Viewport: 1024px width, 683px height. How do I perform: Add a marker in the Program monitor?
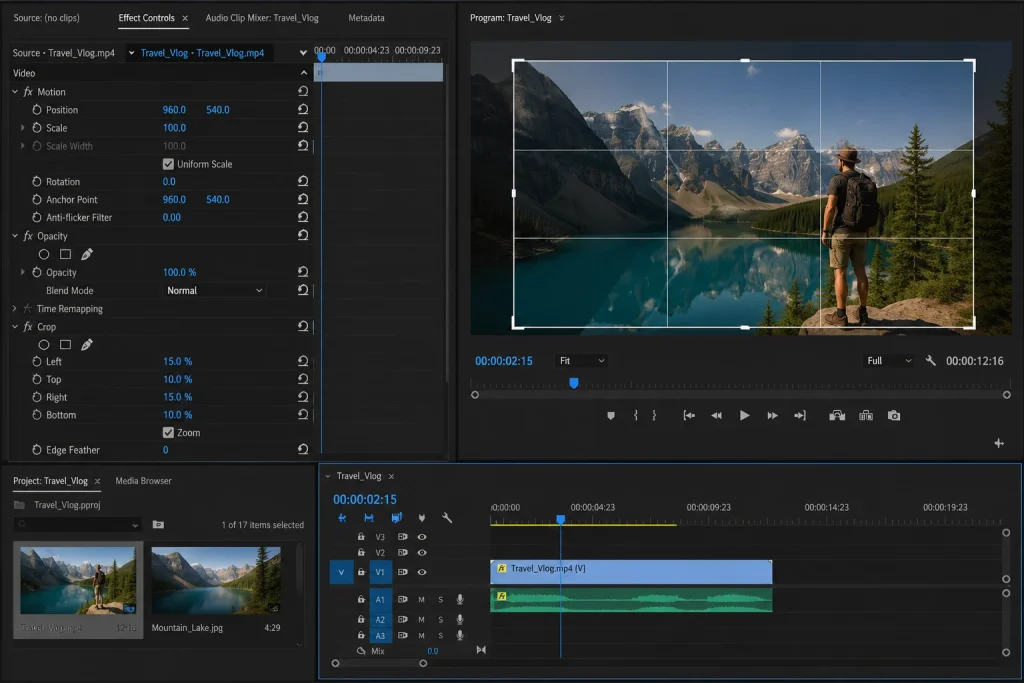click(x=611, y=415)
